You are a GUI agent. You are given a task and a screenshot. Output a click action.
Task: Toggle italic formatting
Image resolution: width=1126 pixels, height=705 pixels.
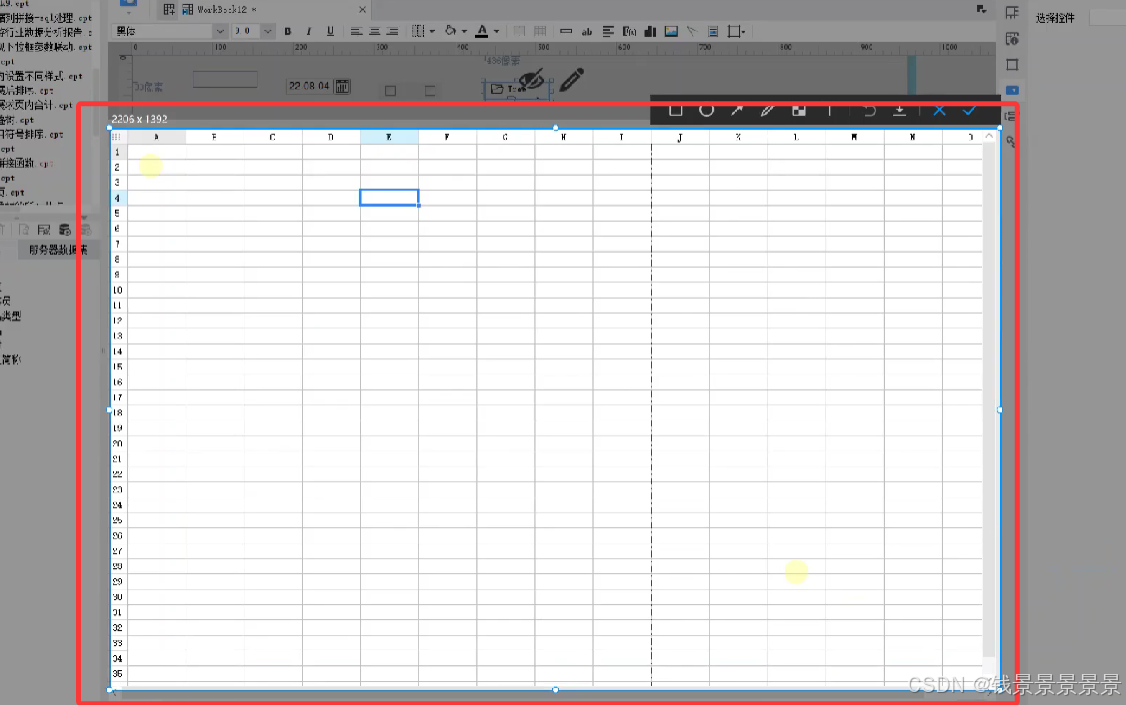pyautogui.click(x=309, y=31)
